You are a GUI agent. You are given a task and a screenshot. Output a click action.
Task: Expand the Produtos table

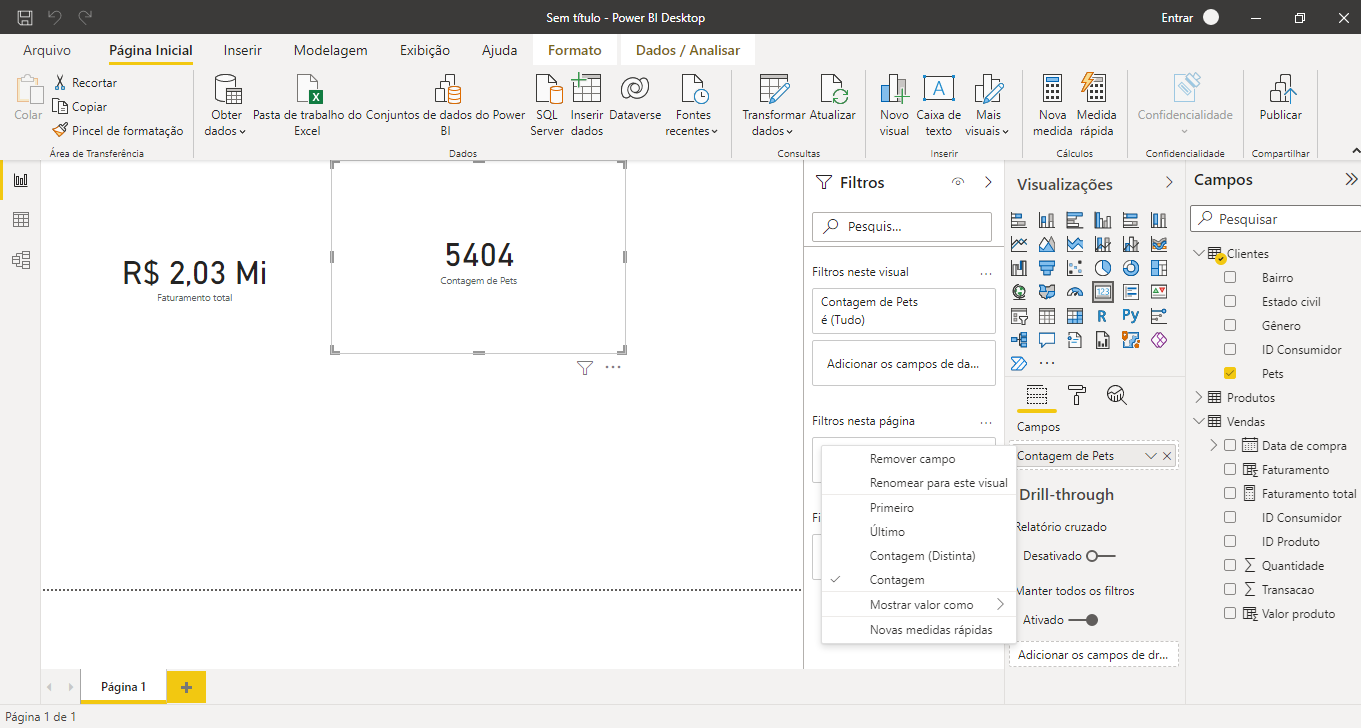tap(1198, 397)
